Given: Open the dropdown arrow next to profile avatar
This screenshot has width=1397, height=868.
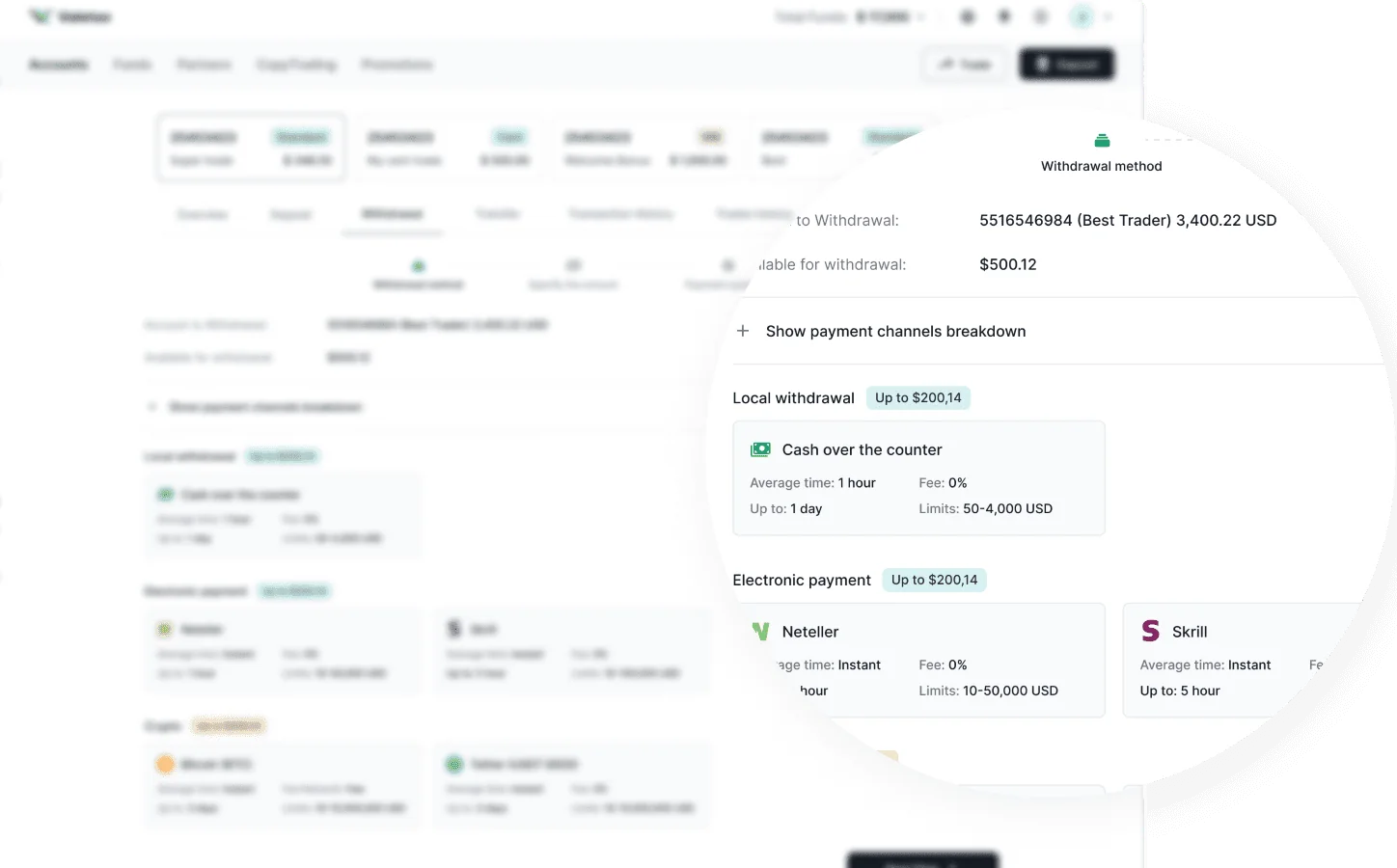Looking at the screenshot, I should pos(1108,16).
